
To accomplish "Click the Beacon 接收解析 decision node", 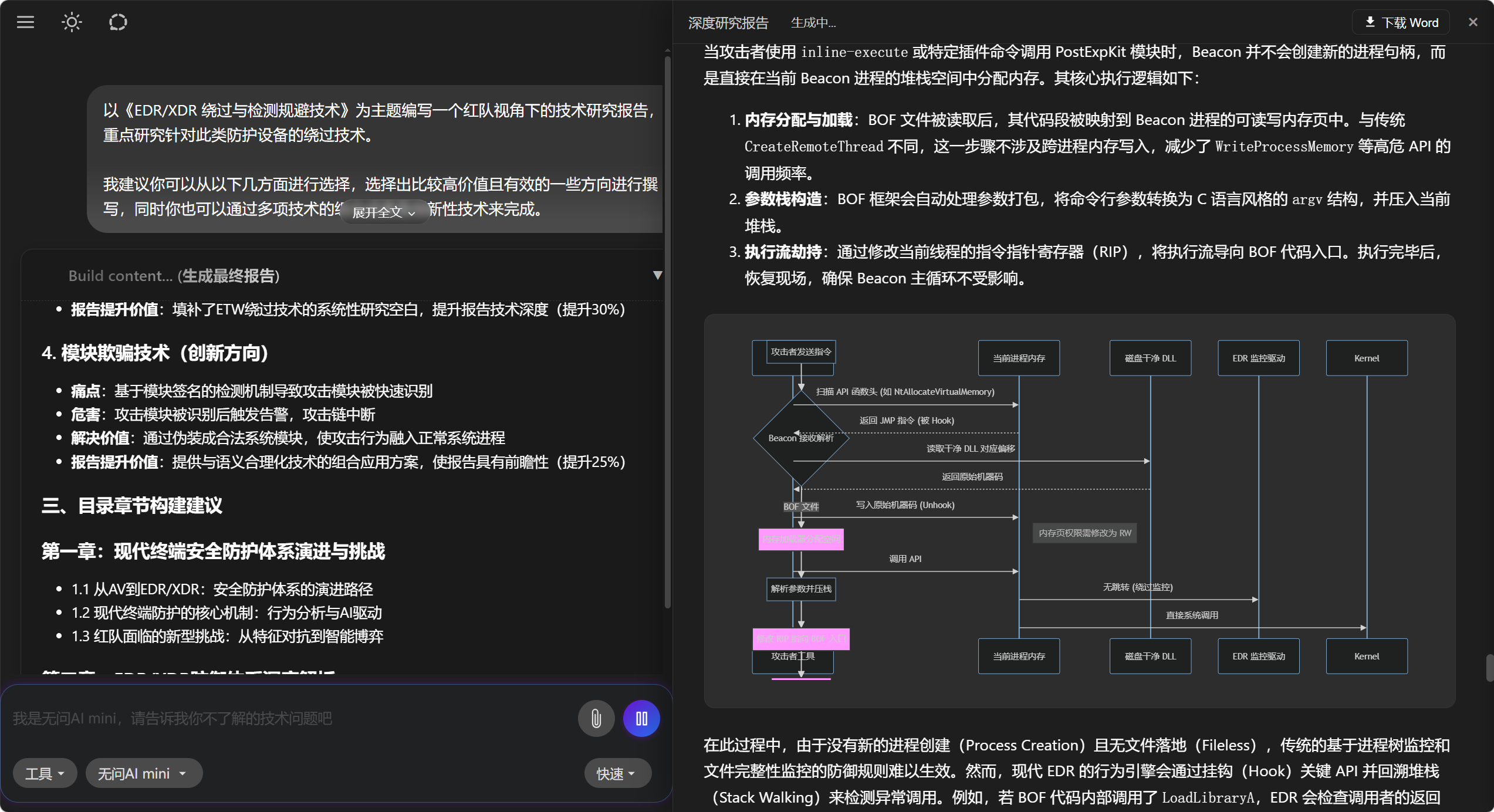I will (801, 438).
